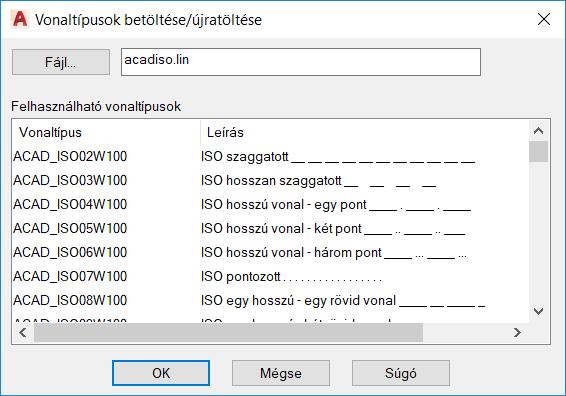Sort by the Leírás column header
The height and width of the screenshot is (396, 566).
coord(365,132)
